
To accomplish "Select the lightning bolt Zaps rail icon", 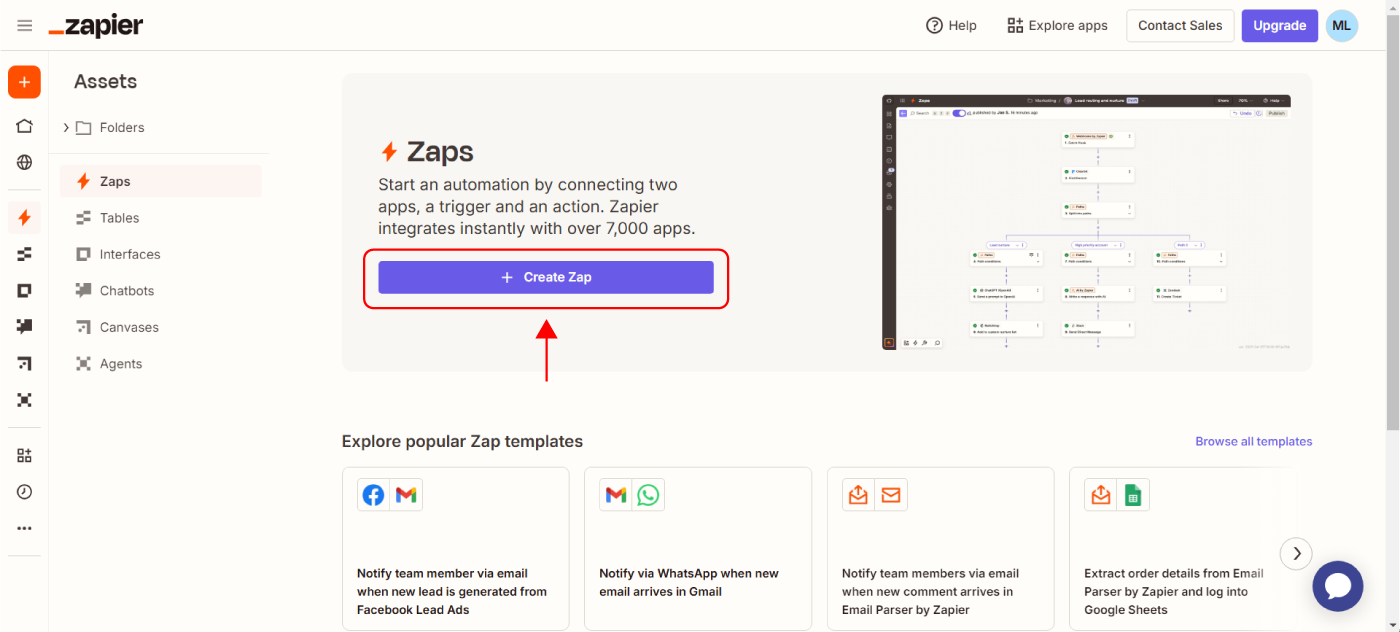I will tap(24, 217).
